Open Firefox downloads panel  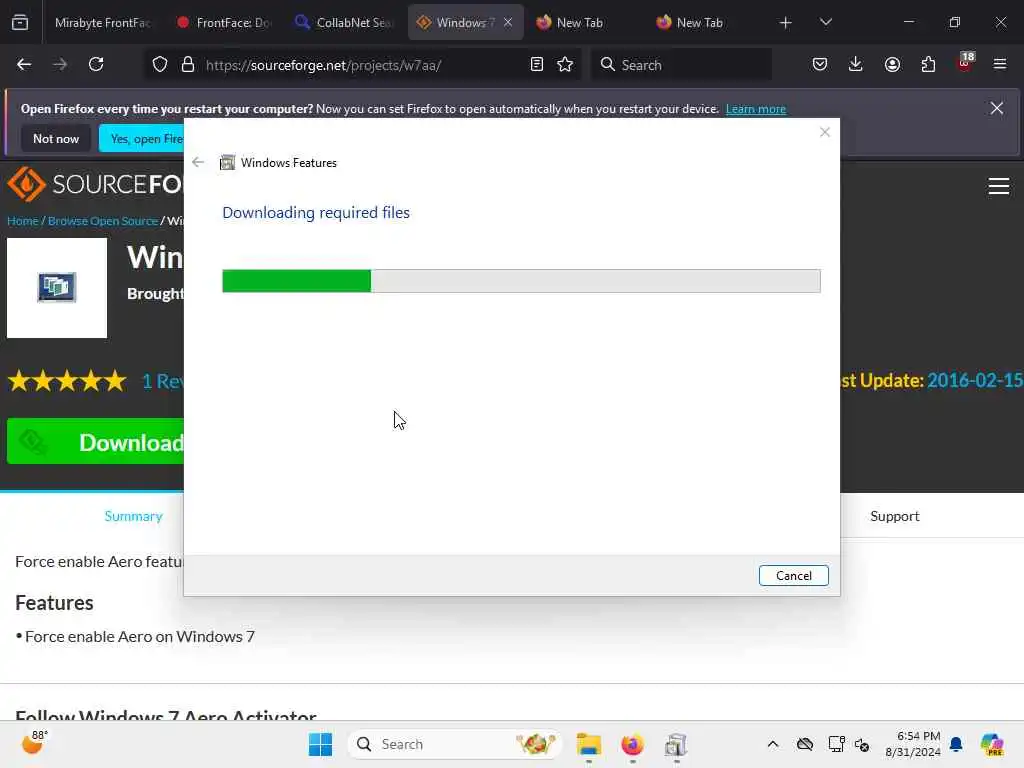point(856,65)
